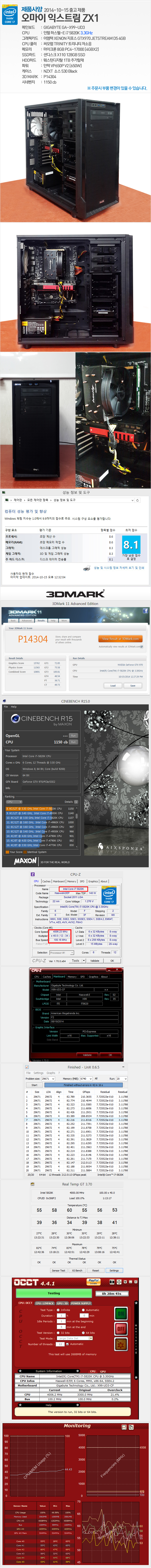Open the Help menu in Cinebench R15
The width and height of the screenshot is (151, 1568).
coord(13,707)
